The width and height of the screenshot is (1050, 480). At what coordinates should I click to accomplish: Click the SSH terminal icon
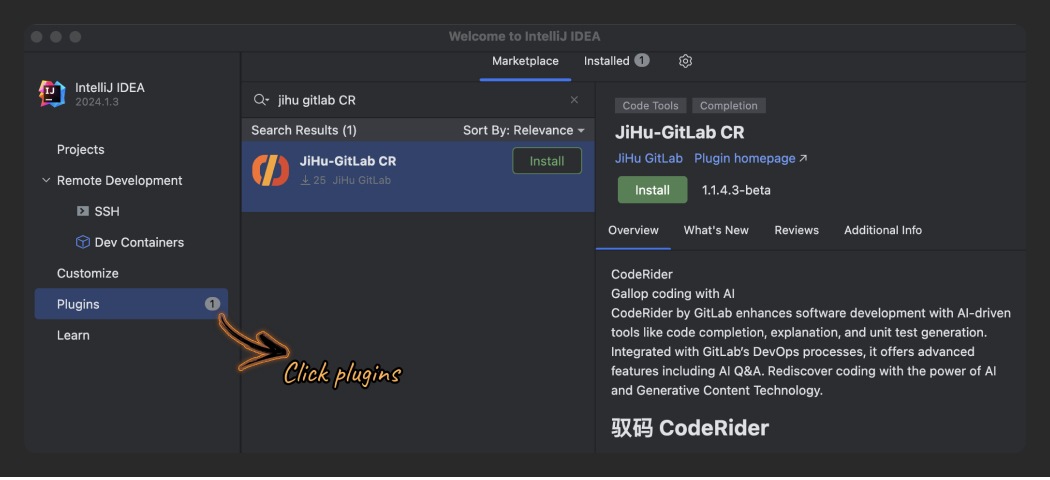click(x=83, y=212)
